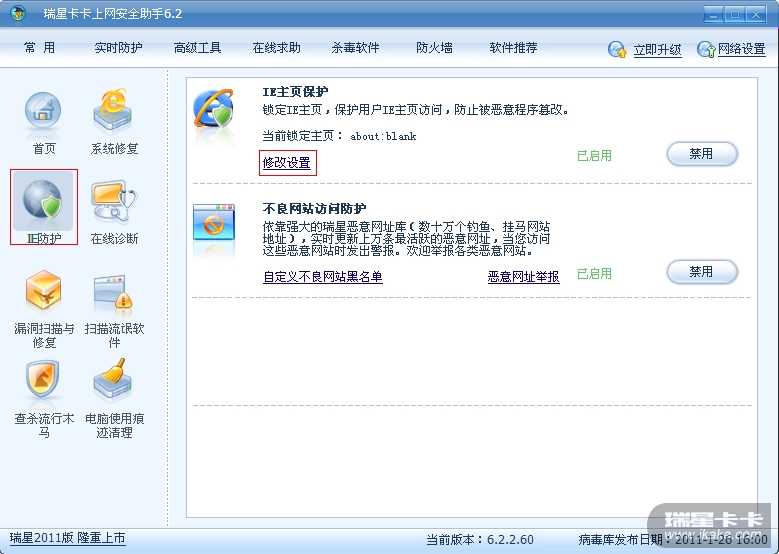Click the 不良网站访问防护 heading
The height and width of the screenshot is (554, 779).
click(x=314, y=209)
